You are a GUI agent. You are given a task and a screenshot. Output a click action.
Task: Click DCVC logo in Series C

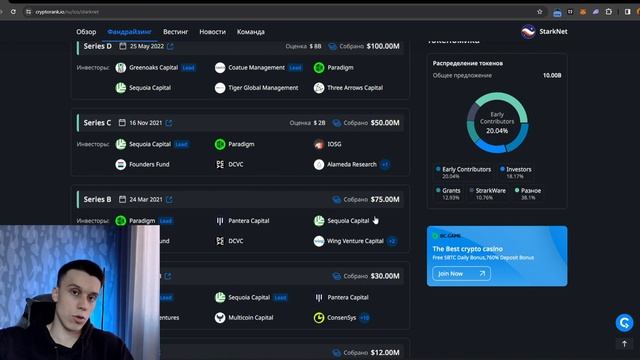[220, 164]
